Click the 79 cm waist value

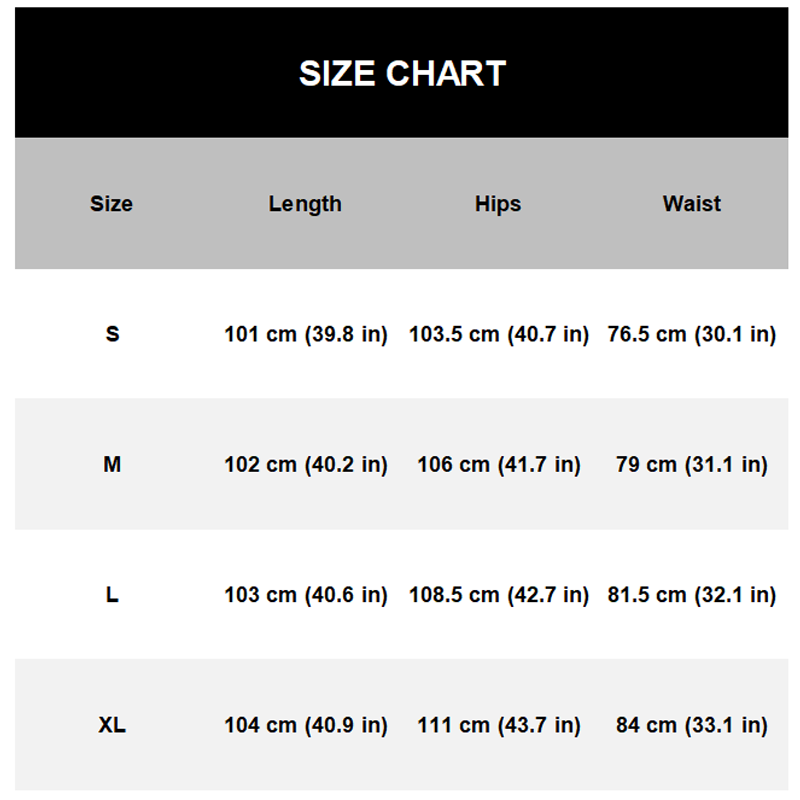[x=691, y=465]
